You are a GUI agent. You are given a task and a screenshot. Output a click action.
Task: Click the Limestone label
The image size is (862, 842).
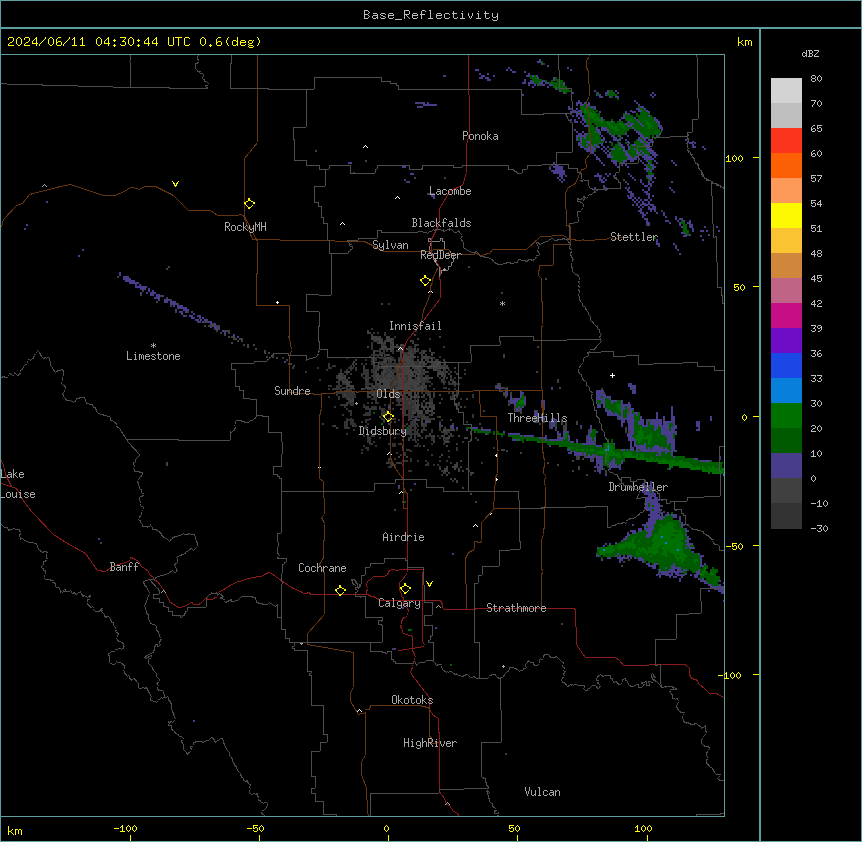pyautogui.click(x=153, y=356)
